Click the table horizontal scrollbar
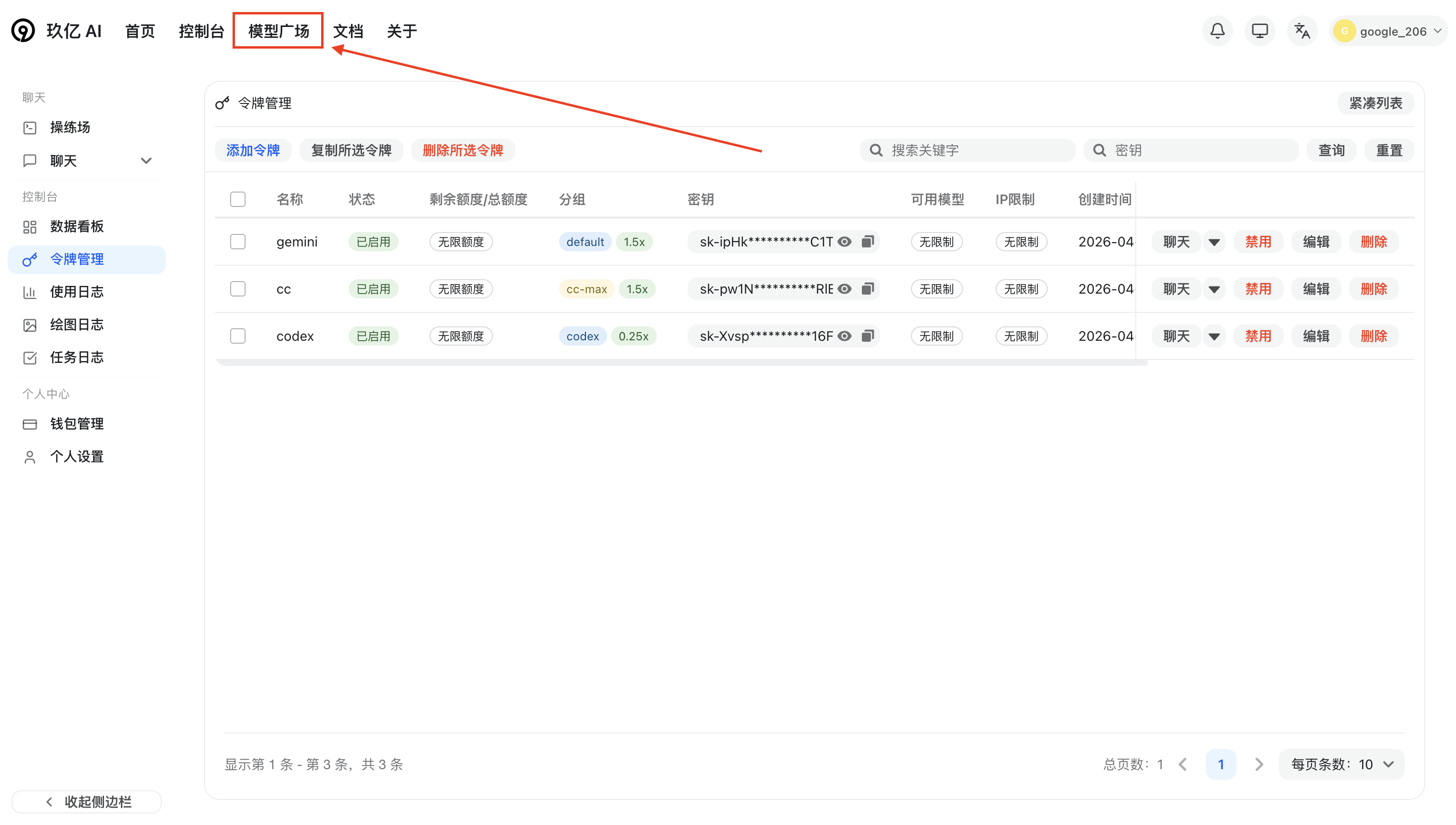The width and height of the screenshot is (1456, 825). [x=681, y=362]
